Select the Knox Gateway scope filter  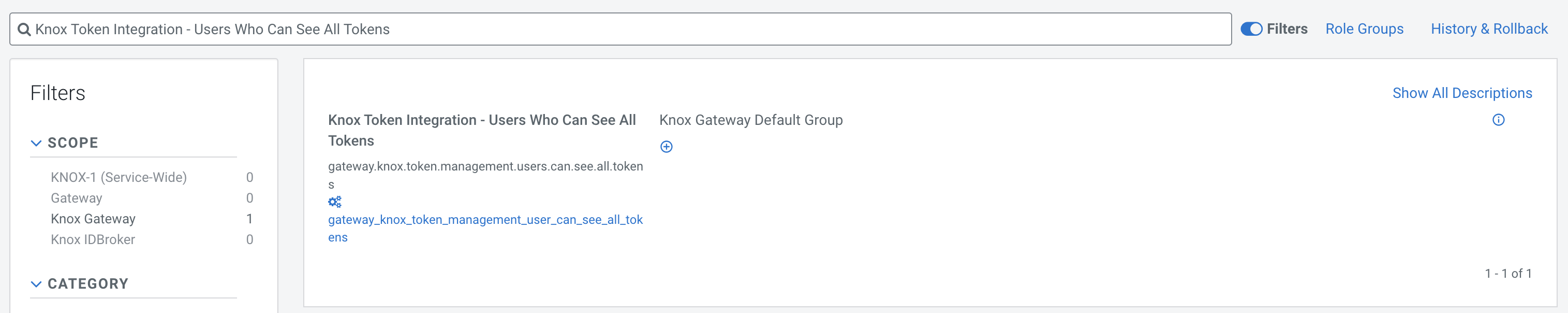tap(93, 219)
